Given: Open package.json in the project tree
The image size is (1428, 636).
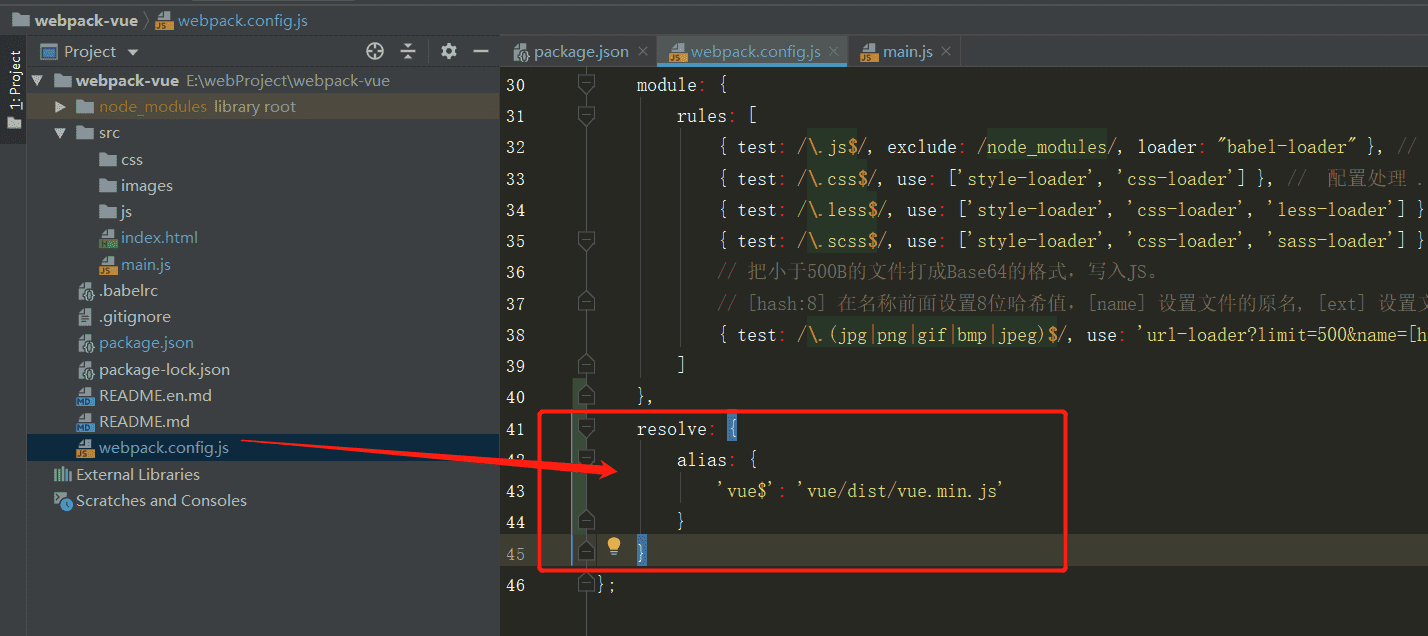Looking at the screenshot, I should pos(136,343).
